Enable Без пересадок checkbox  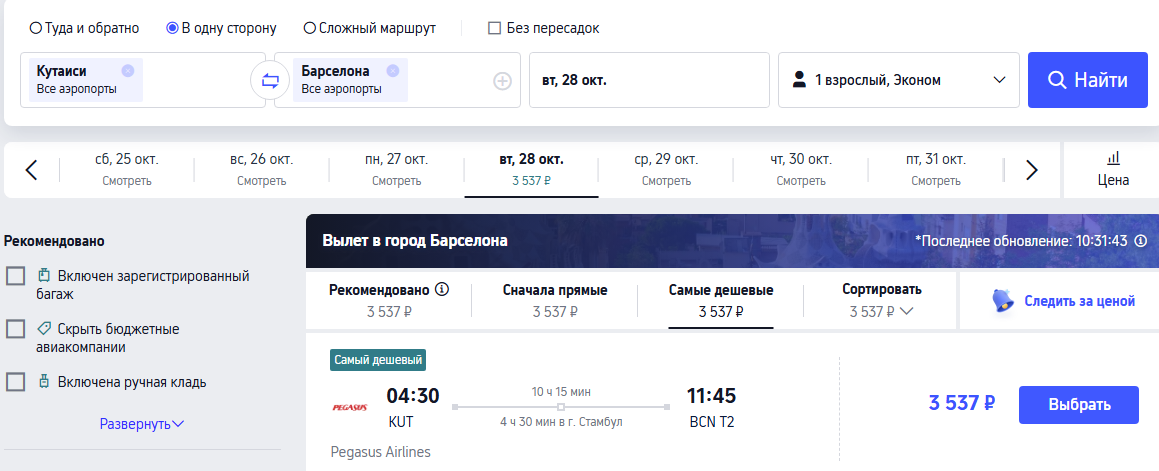(494, 29)
